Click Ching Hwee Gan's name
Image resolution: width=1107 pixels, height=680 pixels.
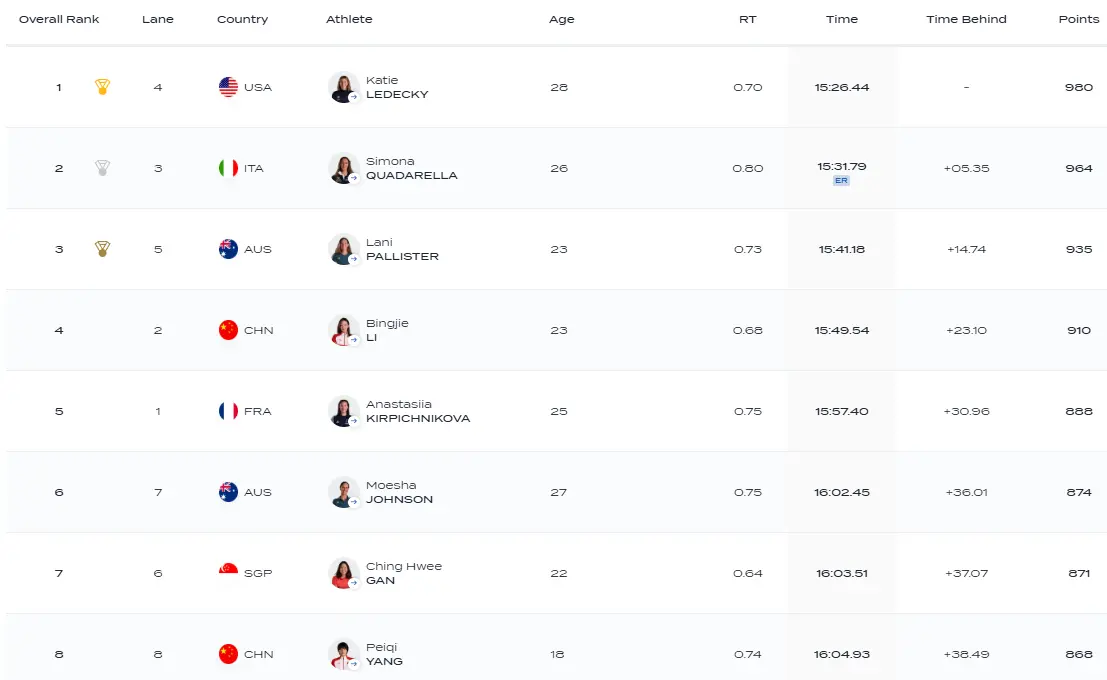tap(404, 573)
